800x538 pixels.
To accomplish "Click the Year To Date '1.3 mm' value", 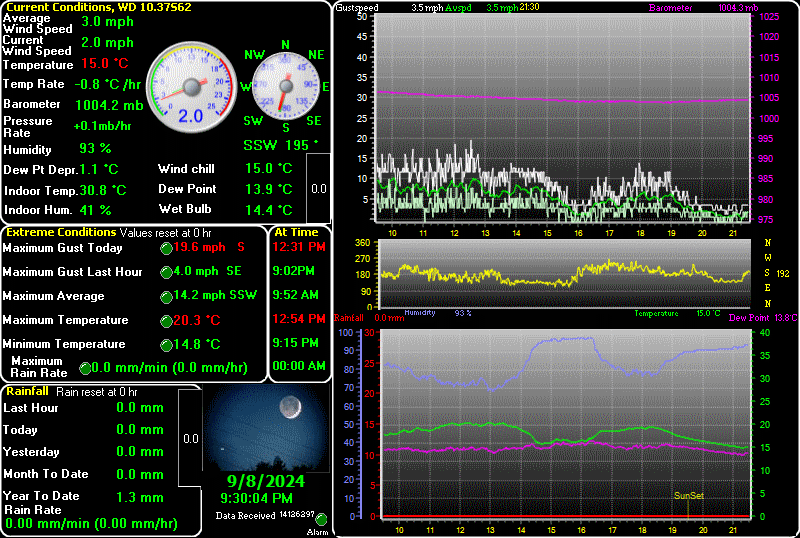I will tap(140, 497).
